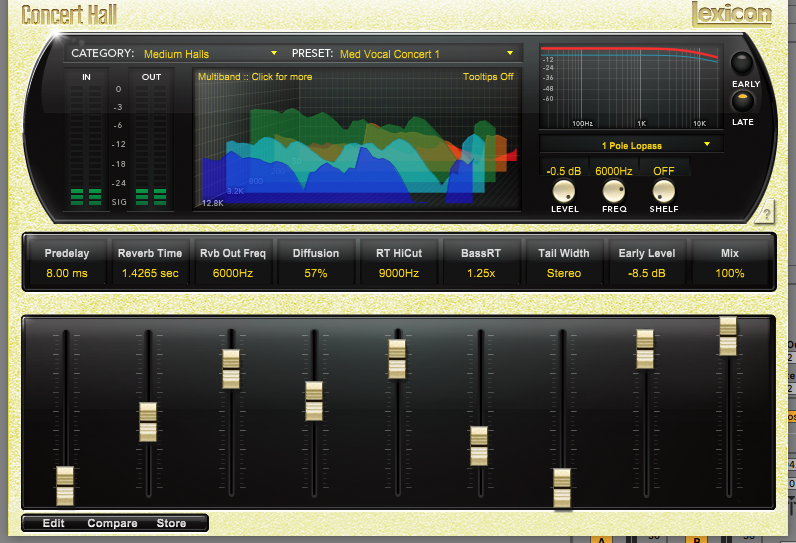The image size is (796, 543).
Task: Click the FREQ knob
Action: [614, 191]
